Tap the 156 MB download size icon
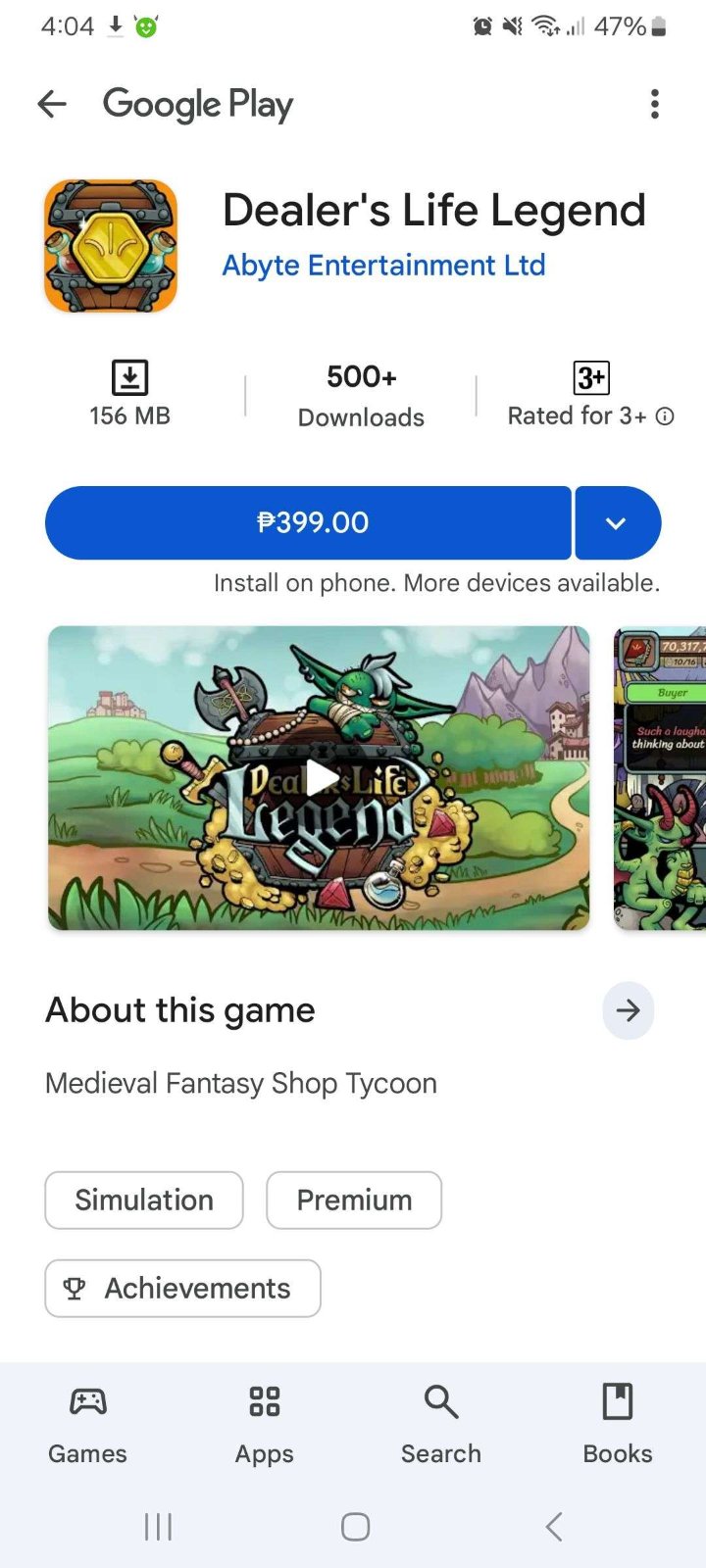The image size is (706, 1568). coord(129,377)
